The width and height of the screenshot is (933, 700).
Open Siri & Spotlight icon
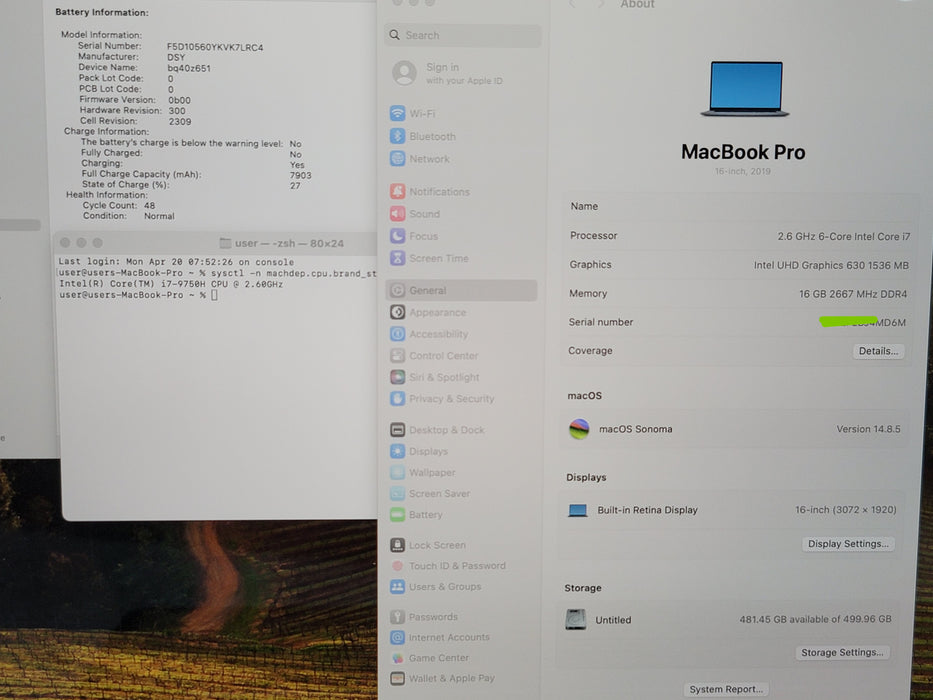(x=397, y=377)
